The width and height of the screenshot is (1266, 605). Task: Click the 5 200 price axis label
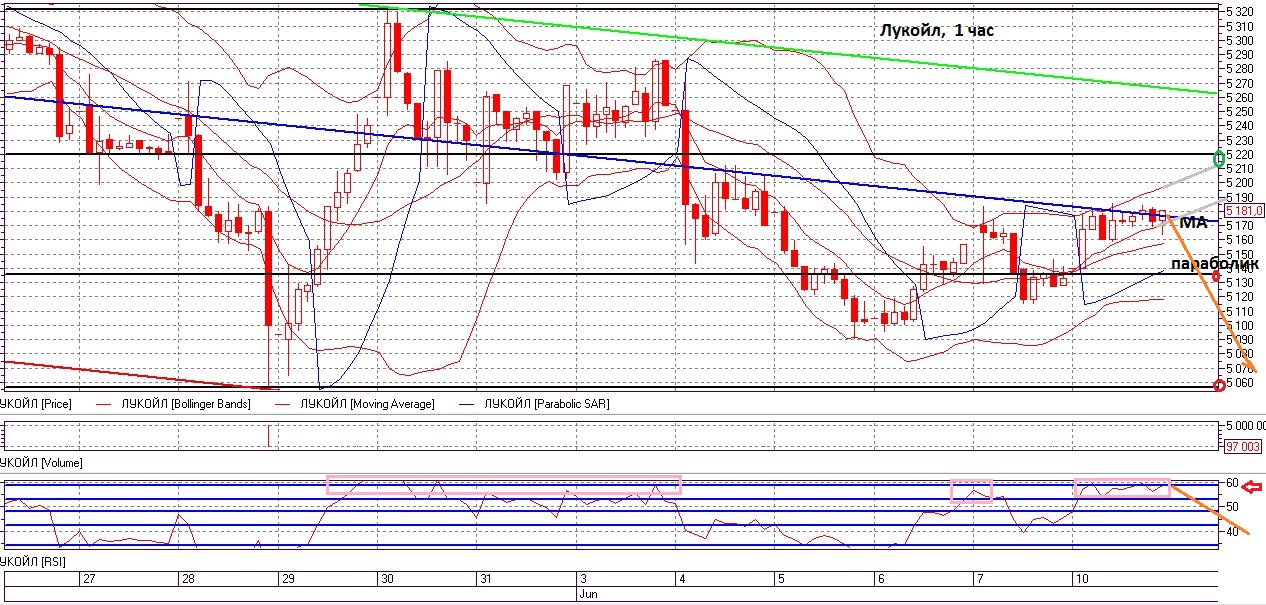point(1242,183)
